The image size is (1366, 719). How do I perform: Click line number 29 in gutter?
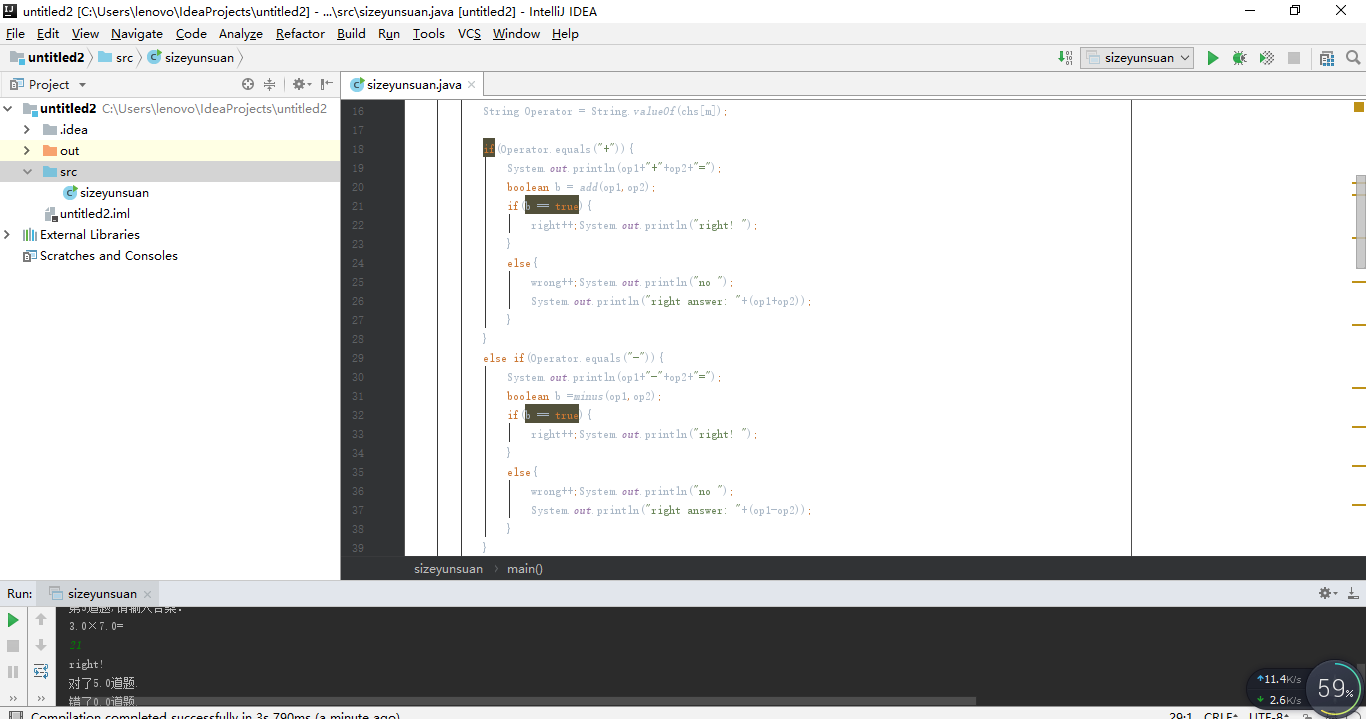pyautogui.click(x=358, y=358)
